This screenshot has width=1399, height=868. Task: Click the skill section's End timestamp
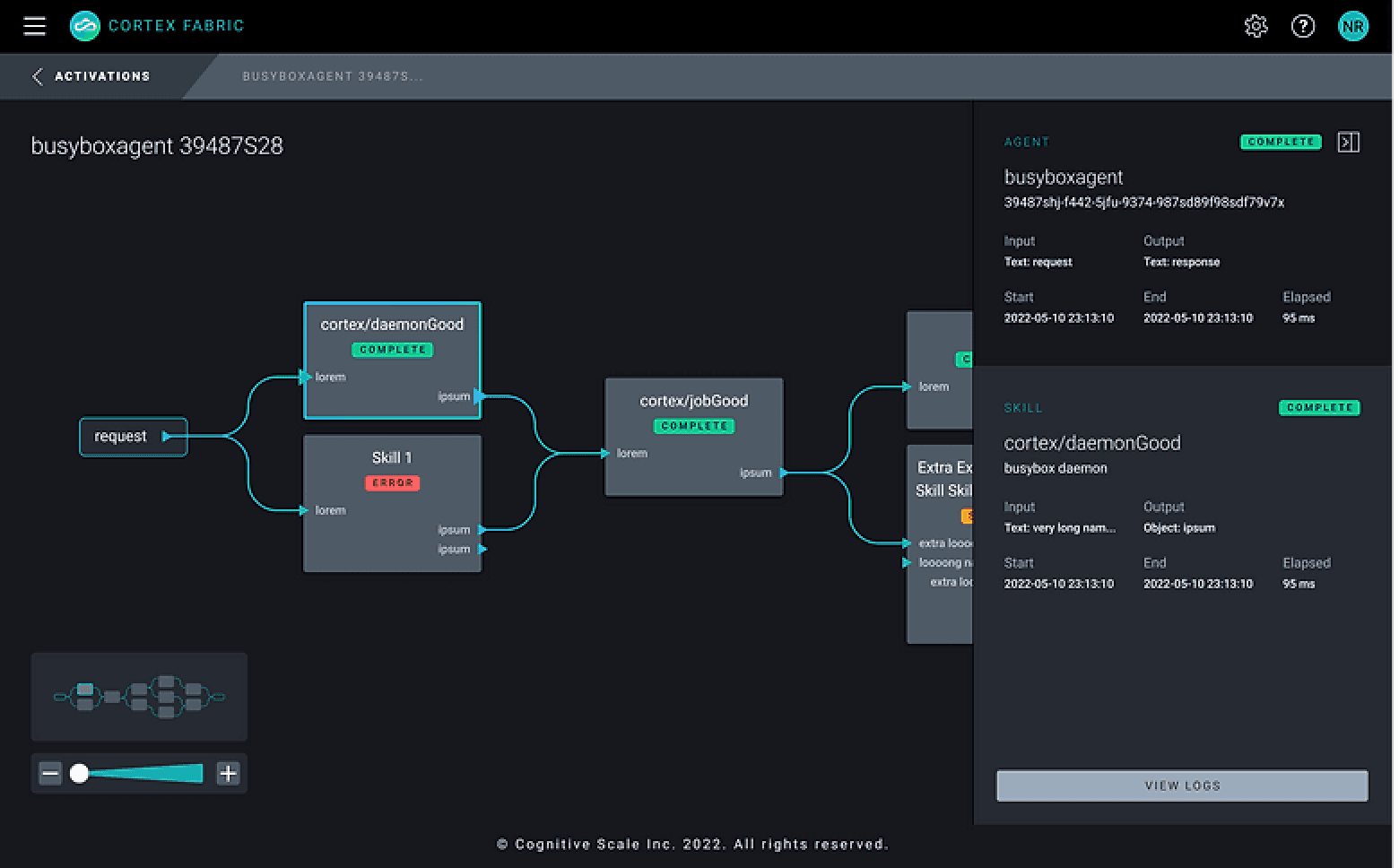(x=1198, y=584)
